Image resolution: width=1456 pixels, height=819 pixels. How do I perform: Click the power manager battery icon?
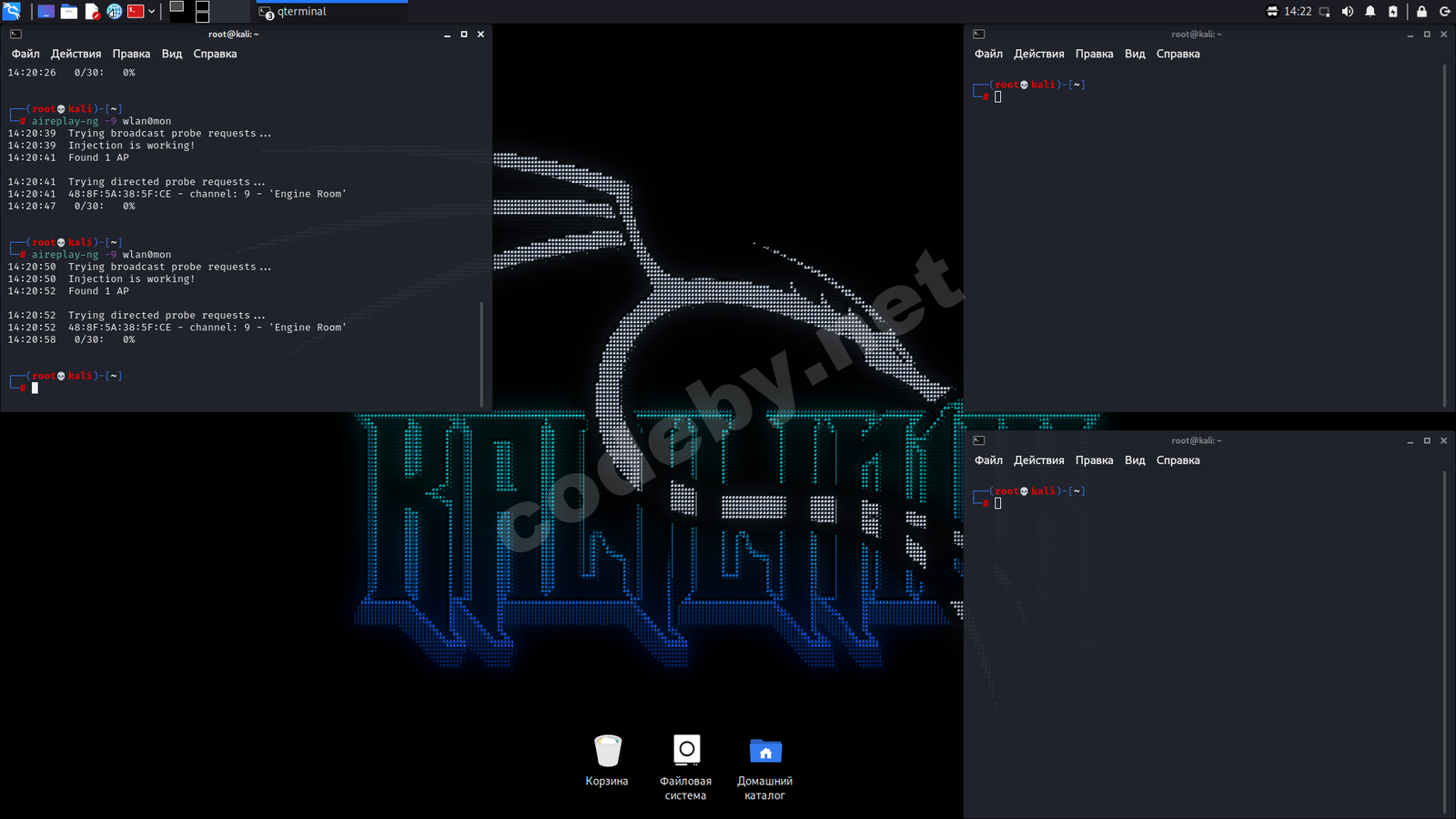click(1392, 12)
